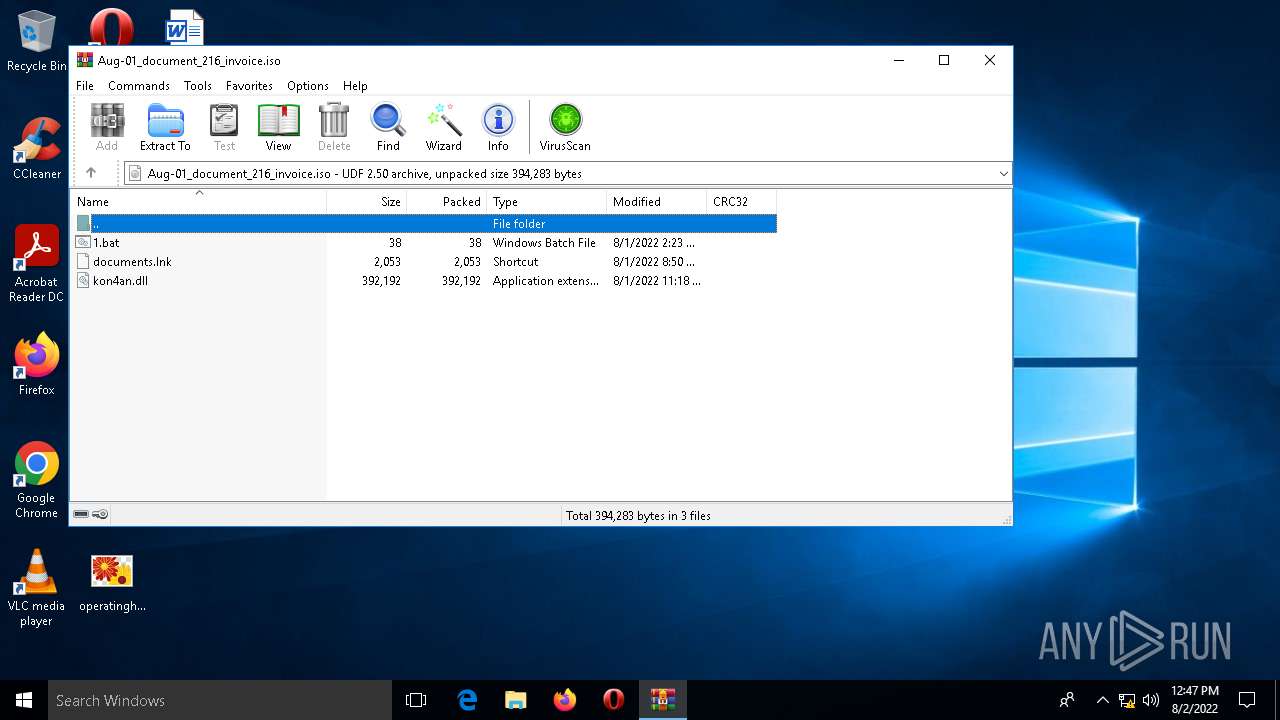Launch the Wizard tool
Image resolution: width=1280 pixels, height=720 pixels.
(x=443, y=121)
